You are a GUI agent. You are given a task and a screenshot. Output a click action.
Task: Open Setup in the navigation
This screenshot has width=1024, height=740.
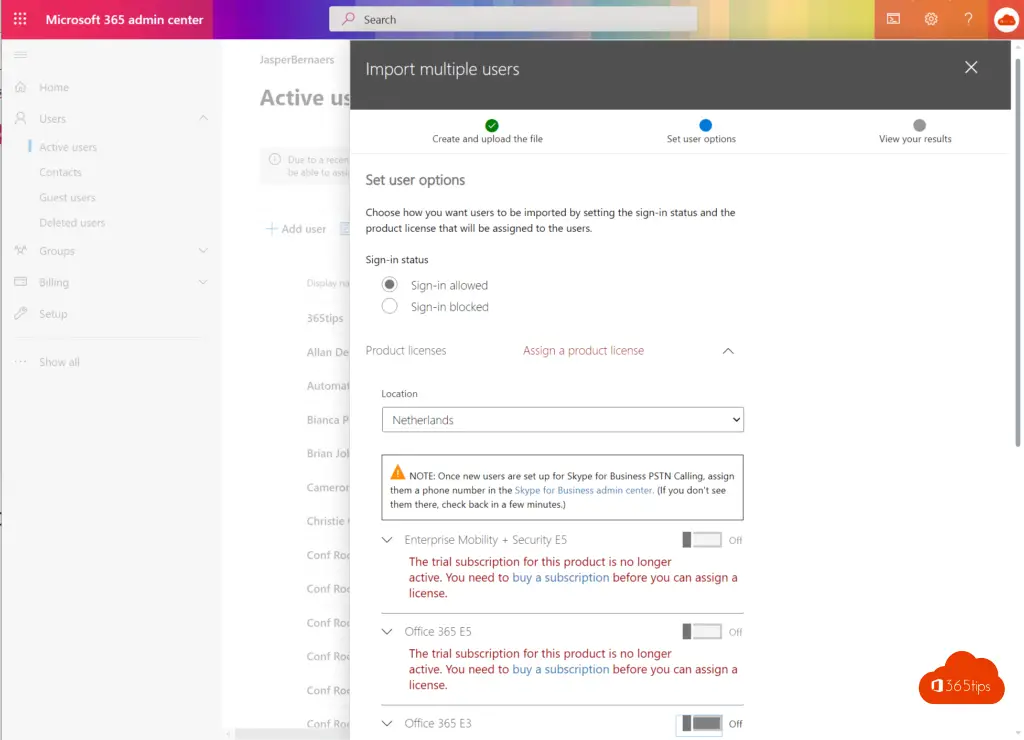(x=53, y=314)
